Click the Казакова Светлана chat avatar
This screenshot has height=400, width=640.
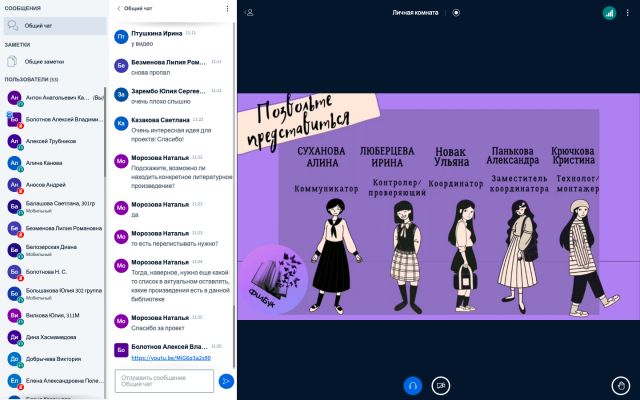tap(121, 123)
